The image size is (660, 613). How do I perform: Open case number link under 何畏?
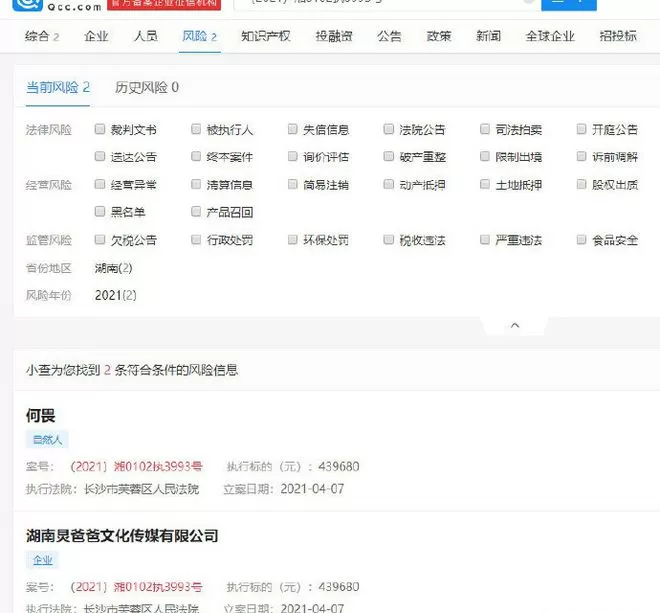tap(136, 466)
